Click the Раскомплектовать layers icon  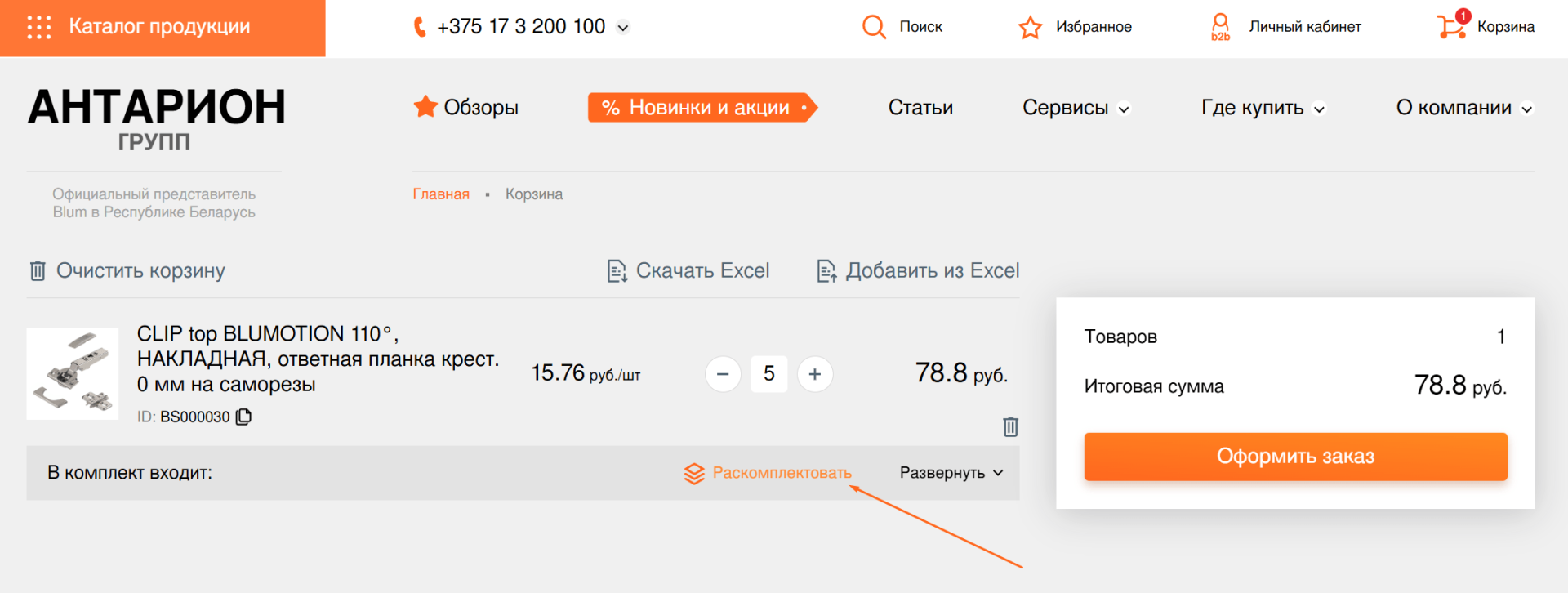point(694,473)
